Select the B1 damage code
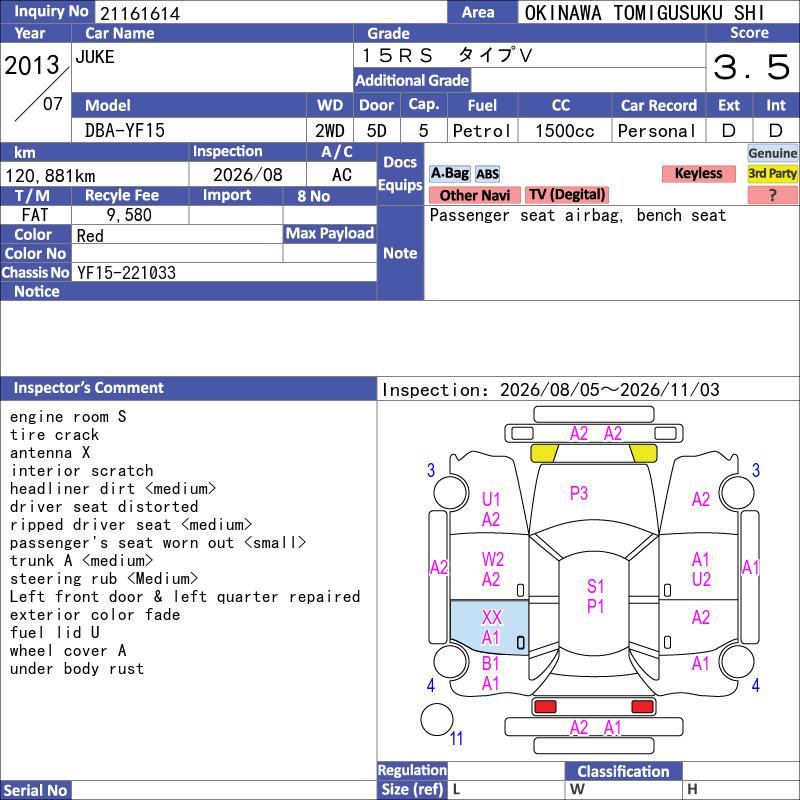The image size is (800, 800). pos(490,664)
